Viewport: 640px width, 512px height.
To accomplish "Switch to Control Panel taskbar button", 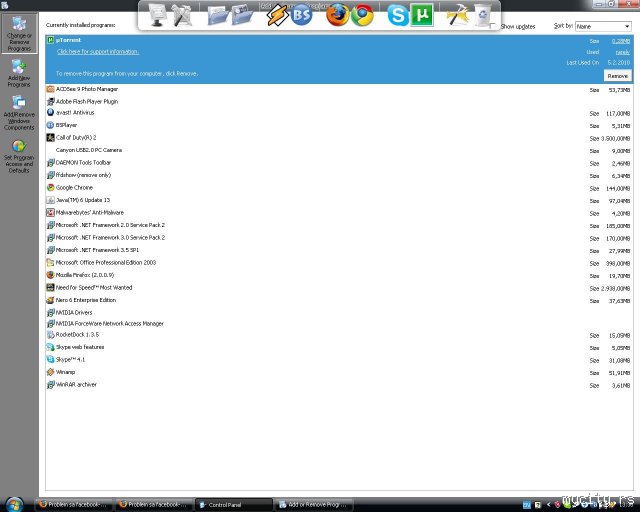I will 234,505.
